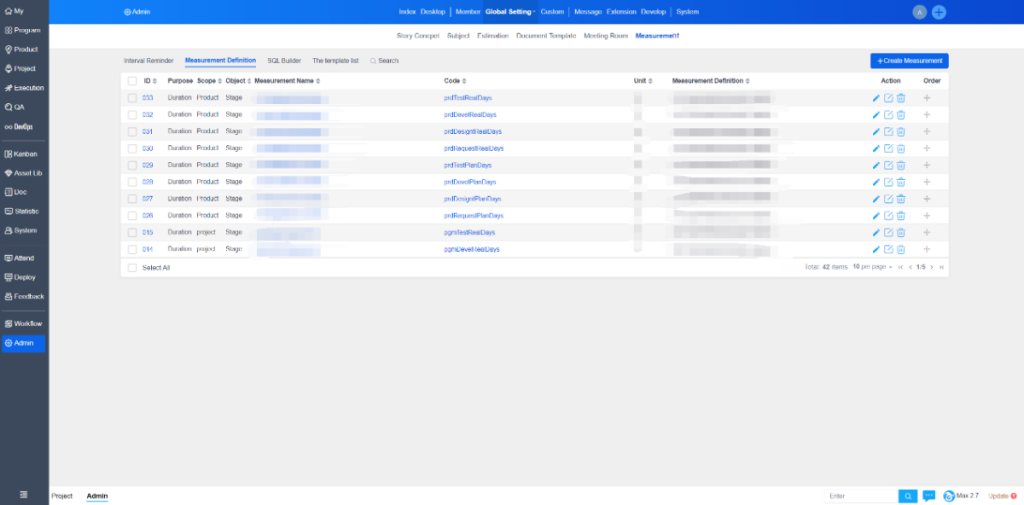Click the Enter search input field
The width and height of the screenshot is (1024, 505).
click(860, 496)
